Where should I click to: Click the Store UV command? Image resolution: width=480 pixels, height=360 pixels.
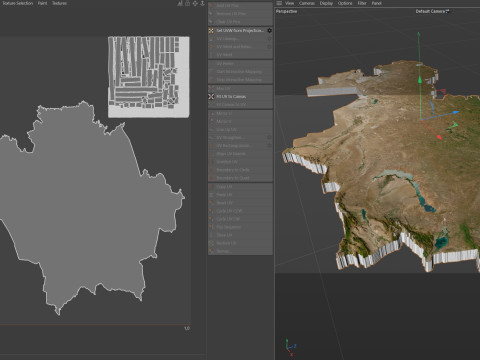coord(240,235)
